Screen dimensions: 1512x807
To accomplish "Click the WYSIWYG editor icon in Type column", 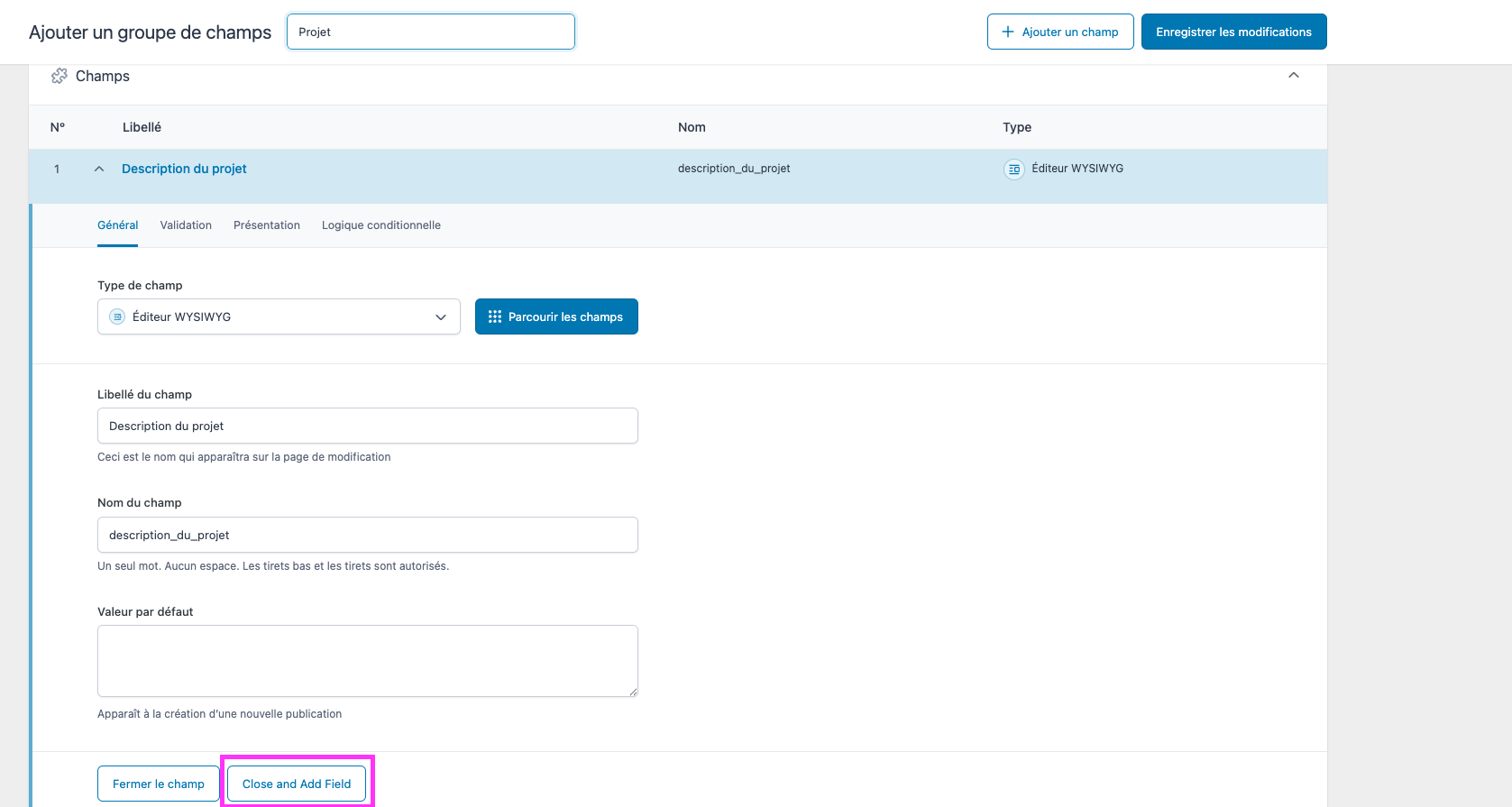I will (x=1014, y=170).
